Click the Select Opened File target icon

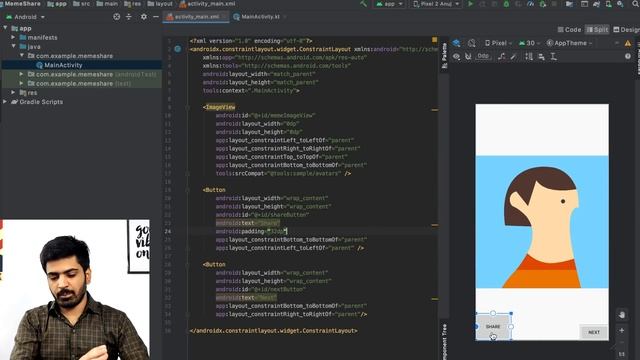tap(117, 17)
